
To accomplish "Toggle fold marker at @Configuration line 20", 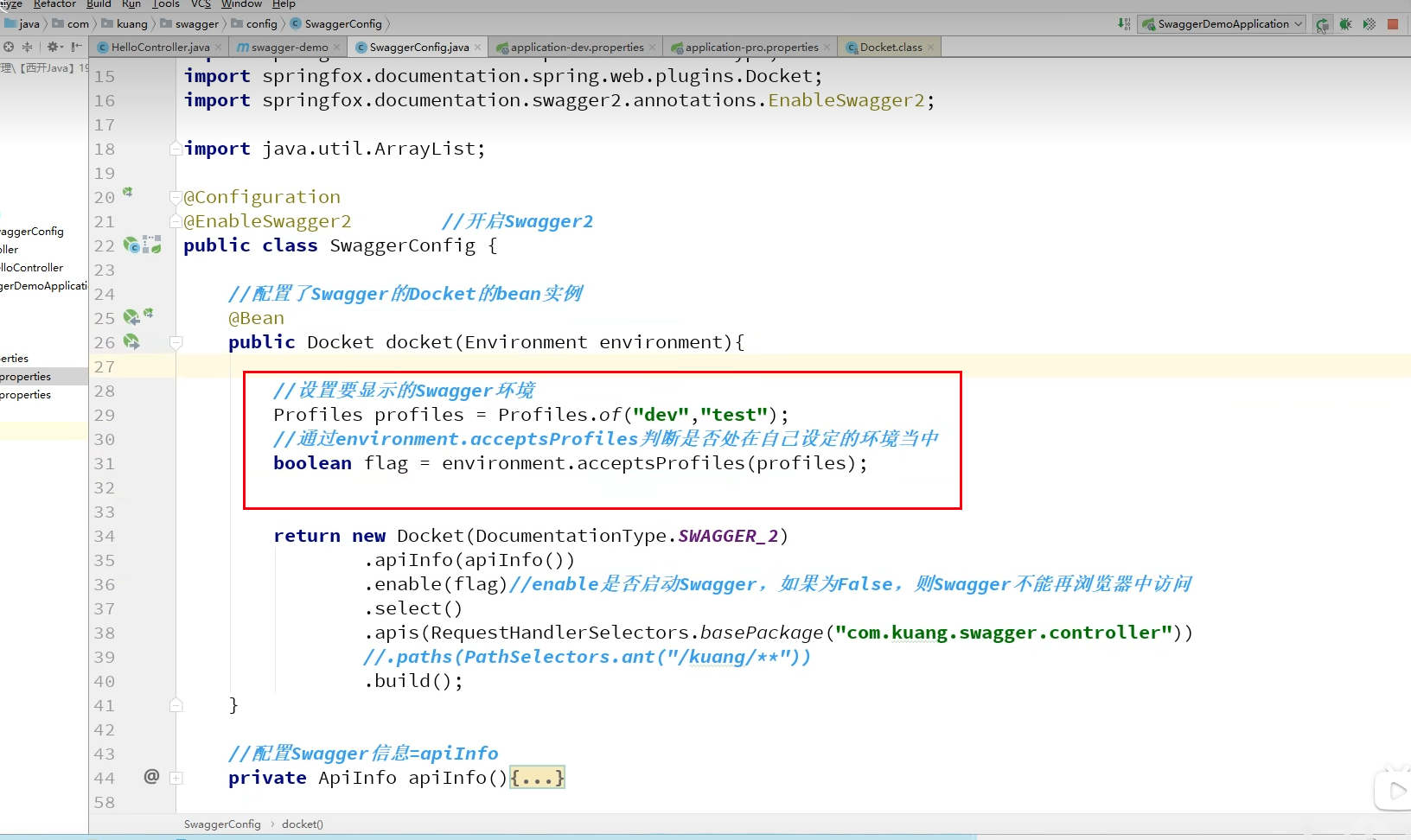I will point(176,197).
